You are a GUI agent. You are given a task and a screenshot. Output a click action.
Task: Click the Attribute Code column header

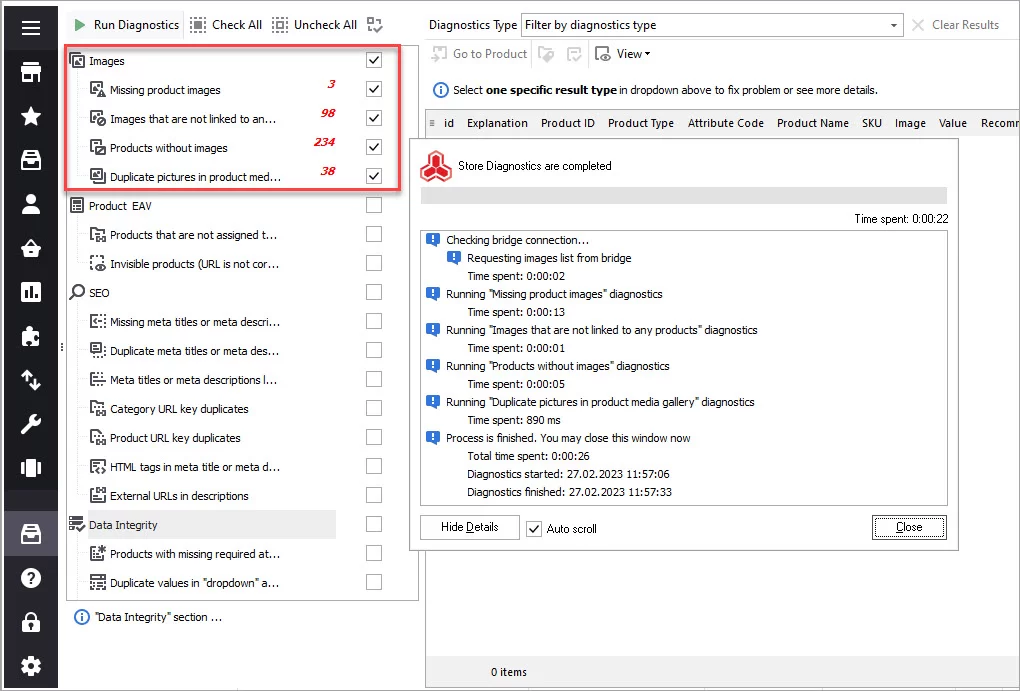pyautogui.click(x=726, y=123)
